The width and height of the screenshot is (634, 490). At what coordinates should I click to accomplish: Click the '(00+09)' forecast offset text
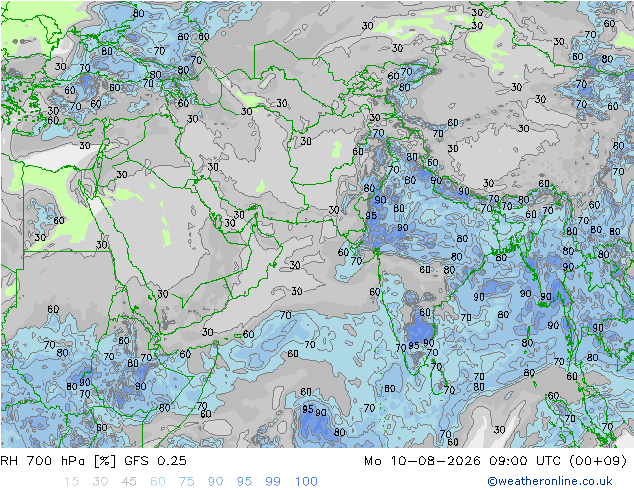click(x=598, y=461)
